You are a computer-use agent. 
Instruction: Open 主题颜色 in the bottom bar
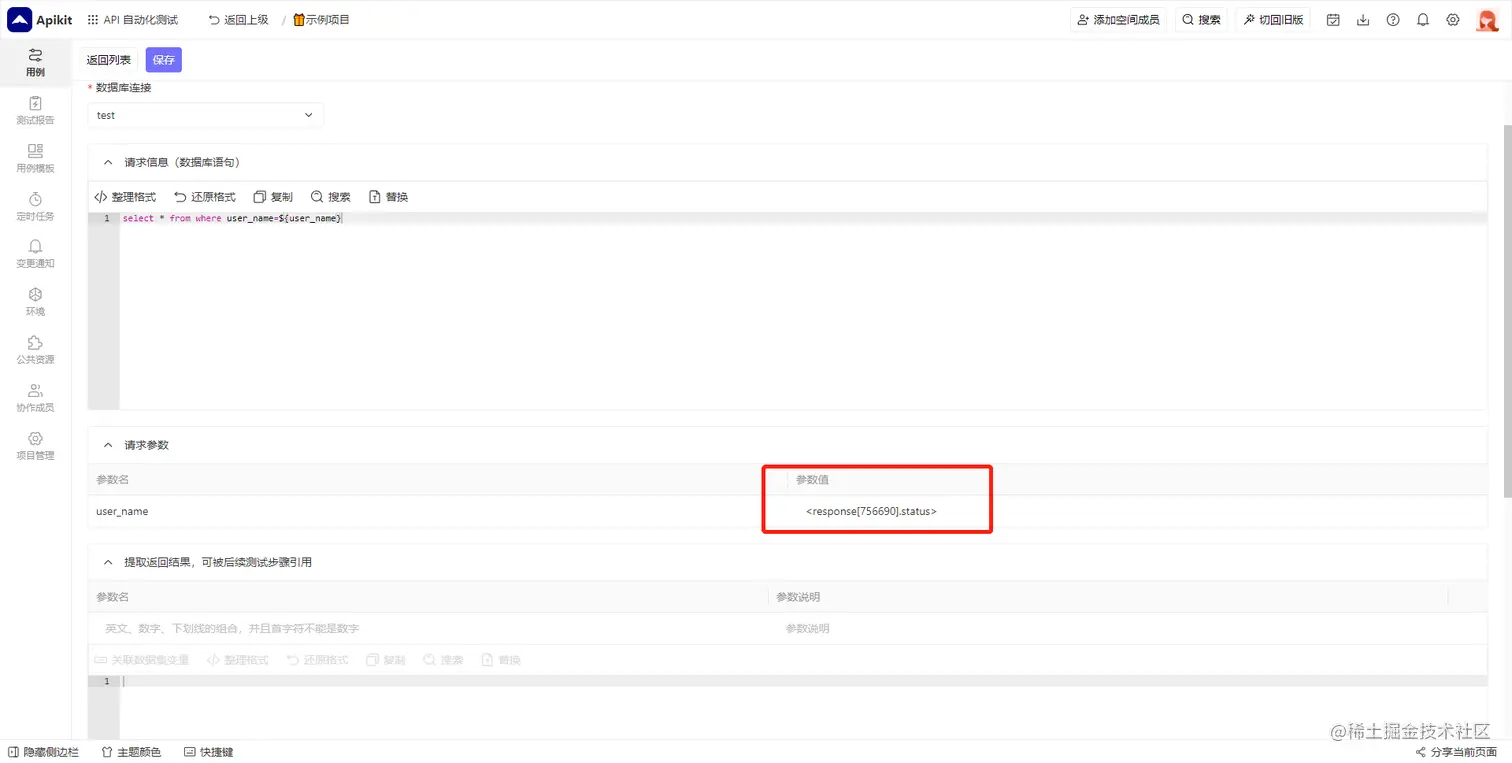131,752
